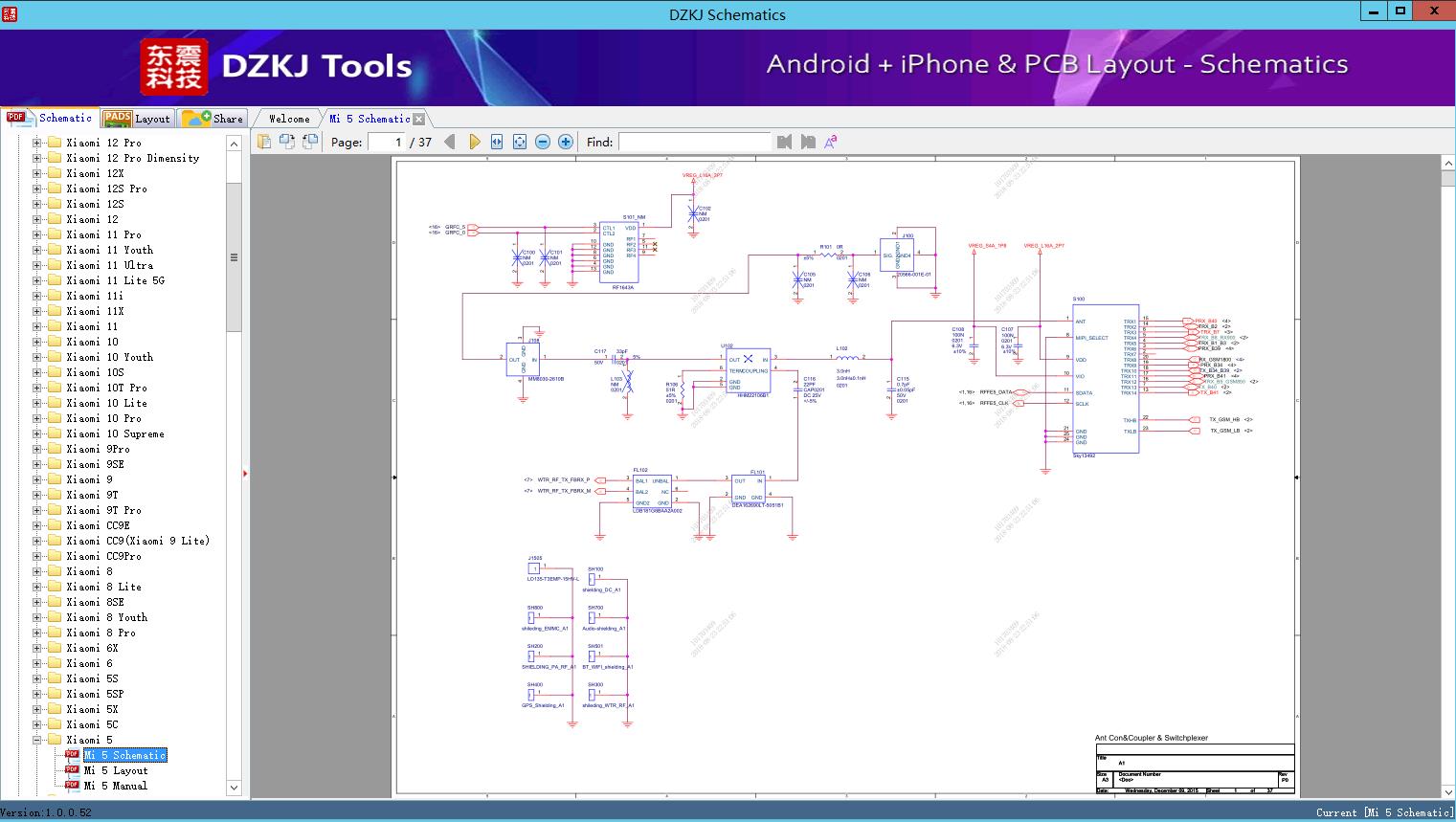
Task: Select Xiaomi 11 Youth folder
Action: tap(109, 250)
